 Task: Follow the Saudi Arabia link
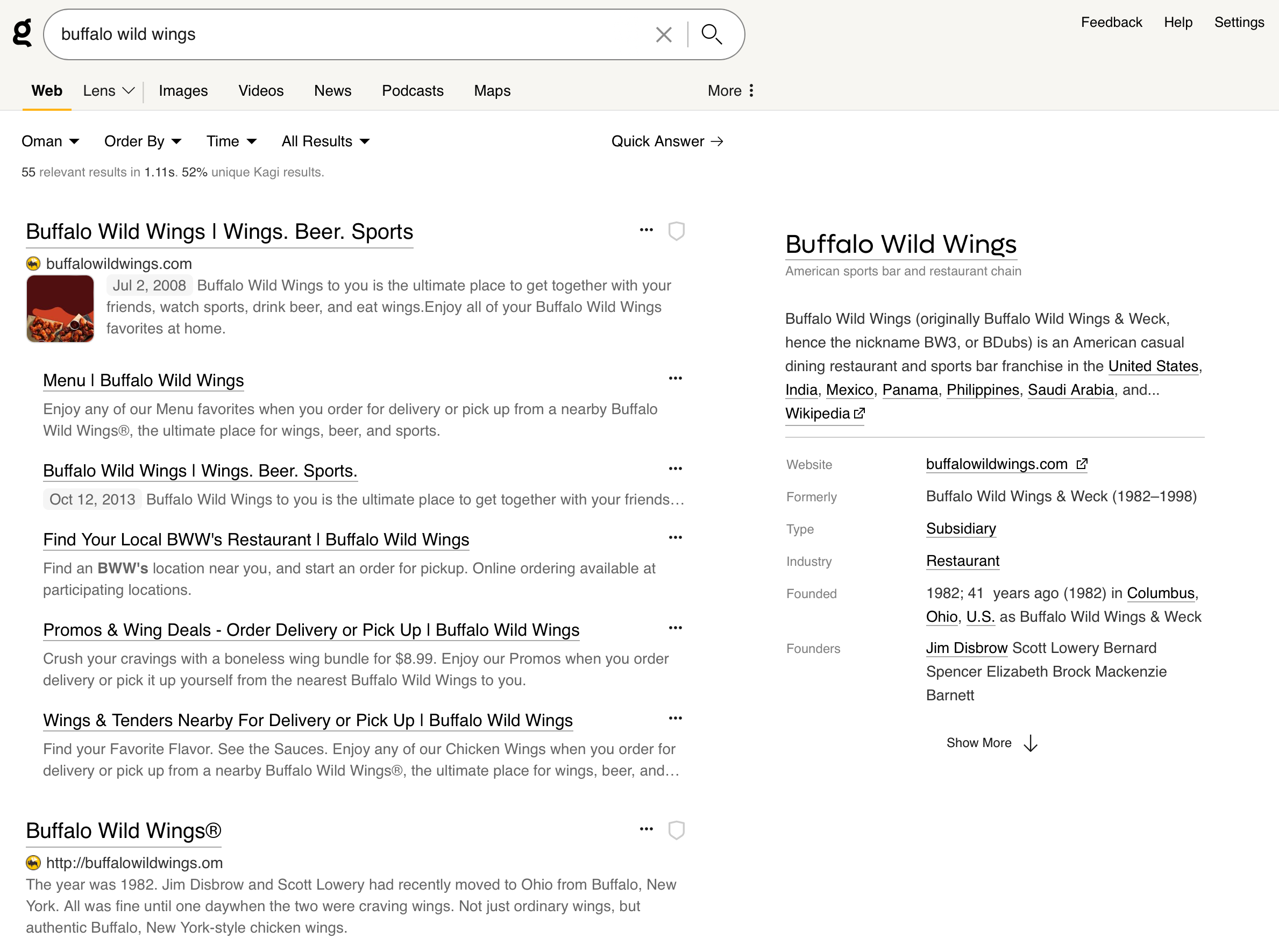click(1071, 390)
